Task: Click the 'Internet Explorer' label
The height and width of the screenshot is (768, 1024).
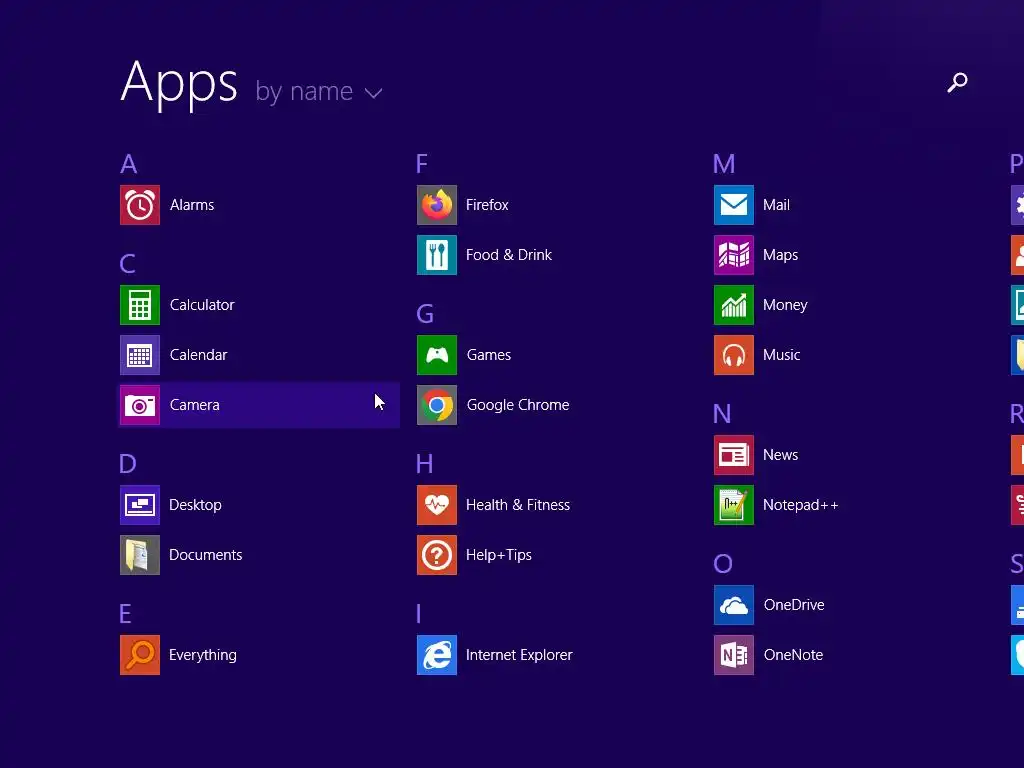Action: (519, 656)
